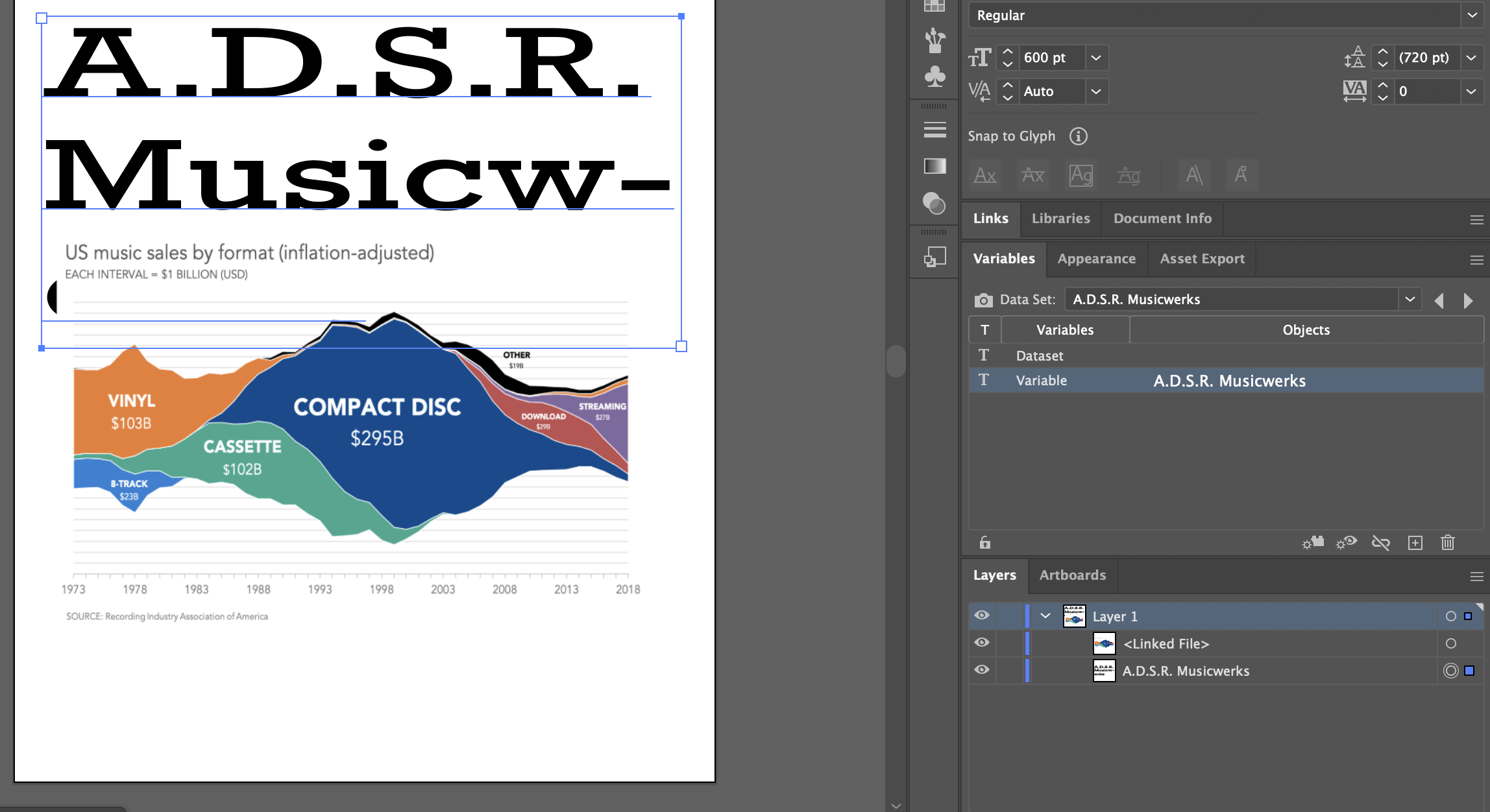Toggle visibility of the Linked File layer

982,643
